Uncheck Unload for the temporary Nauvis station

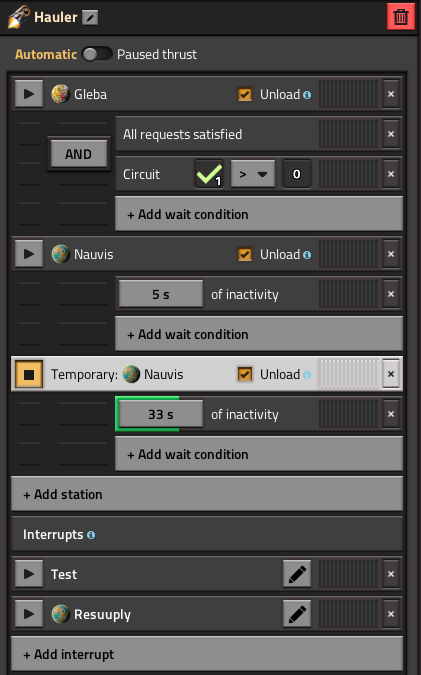pos(245,374)
